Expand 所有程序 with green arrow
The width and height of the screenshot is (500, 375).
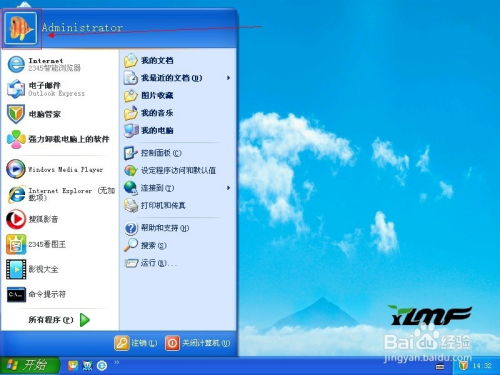[59, 320]
